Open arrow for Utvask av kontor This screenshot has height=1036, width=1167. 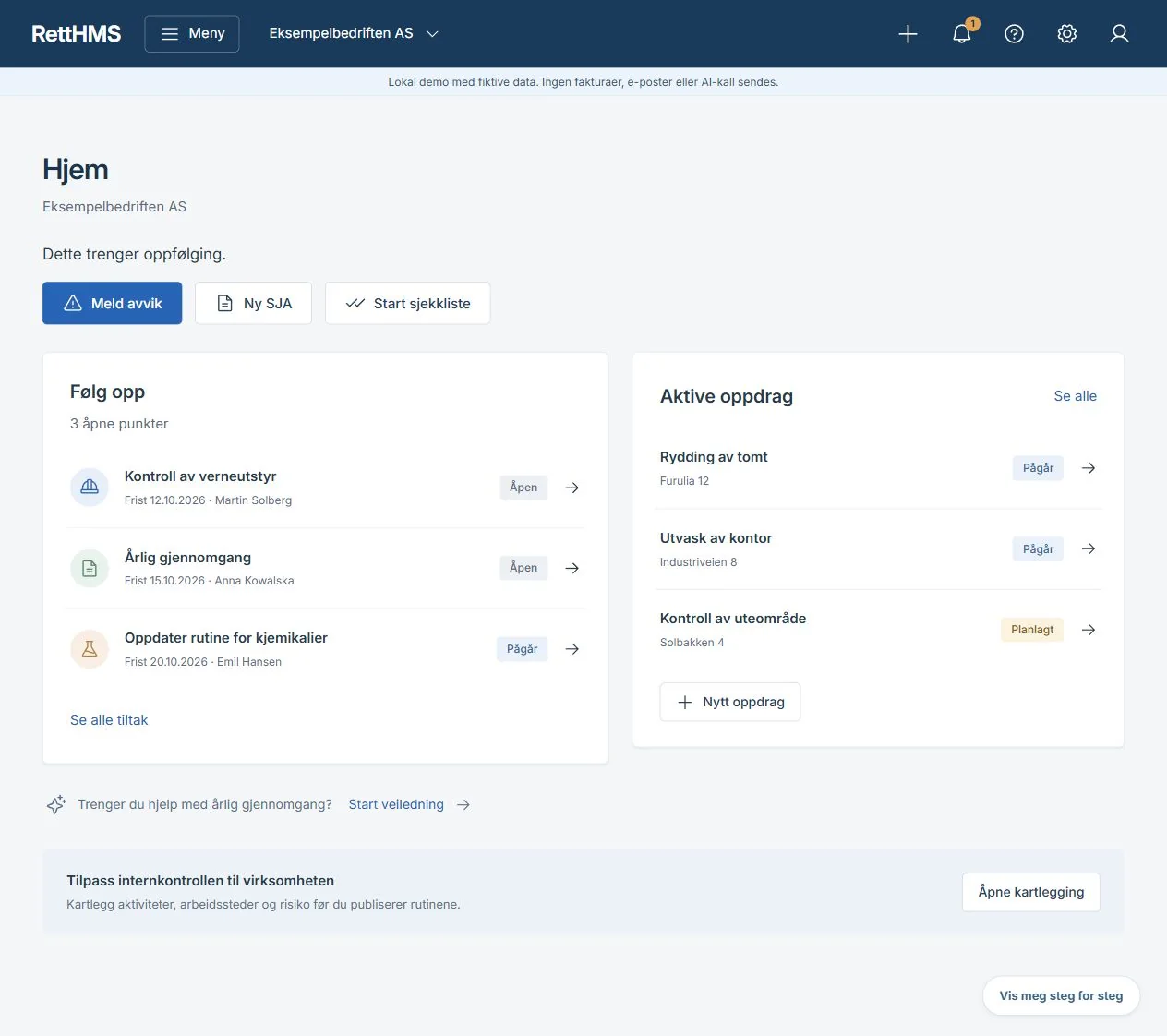coord(1089,548)
